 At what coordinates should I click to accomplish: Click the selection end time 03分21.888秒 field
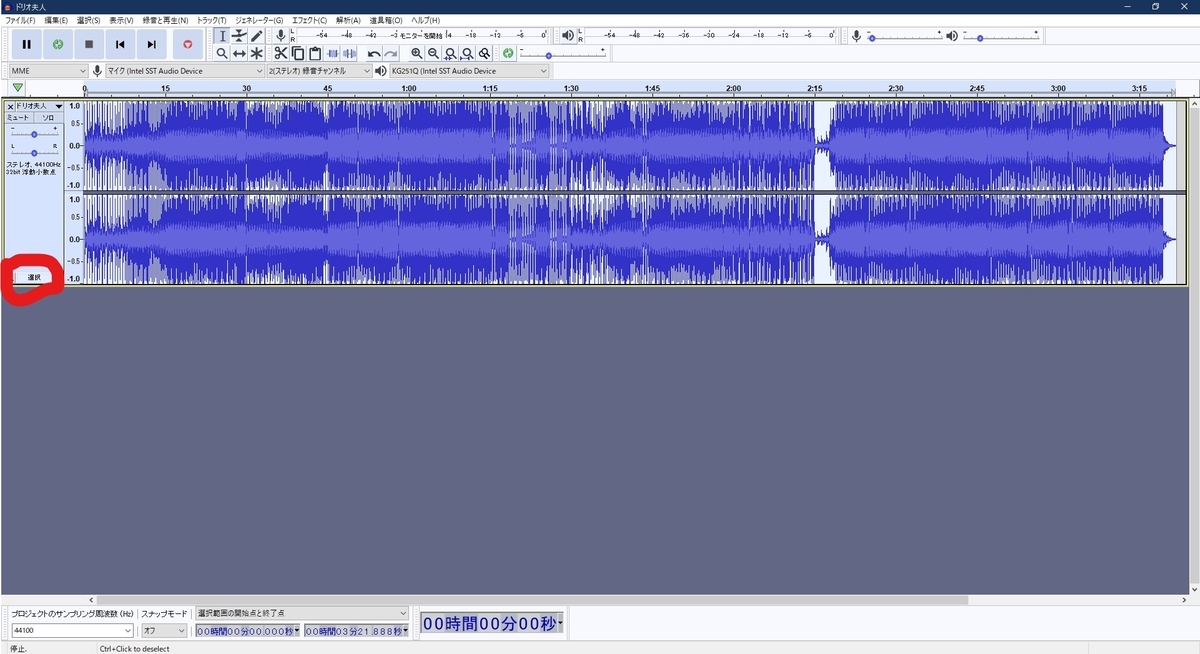click(x=357, y=631)
